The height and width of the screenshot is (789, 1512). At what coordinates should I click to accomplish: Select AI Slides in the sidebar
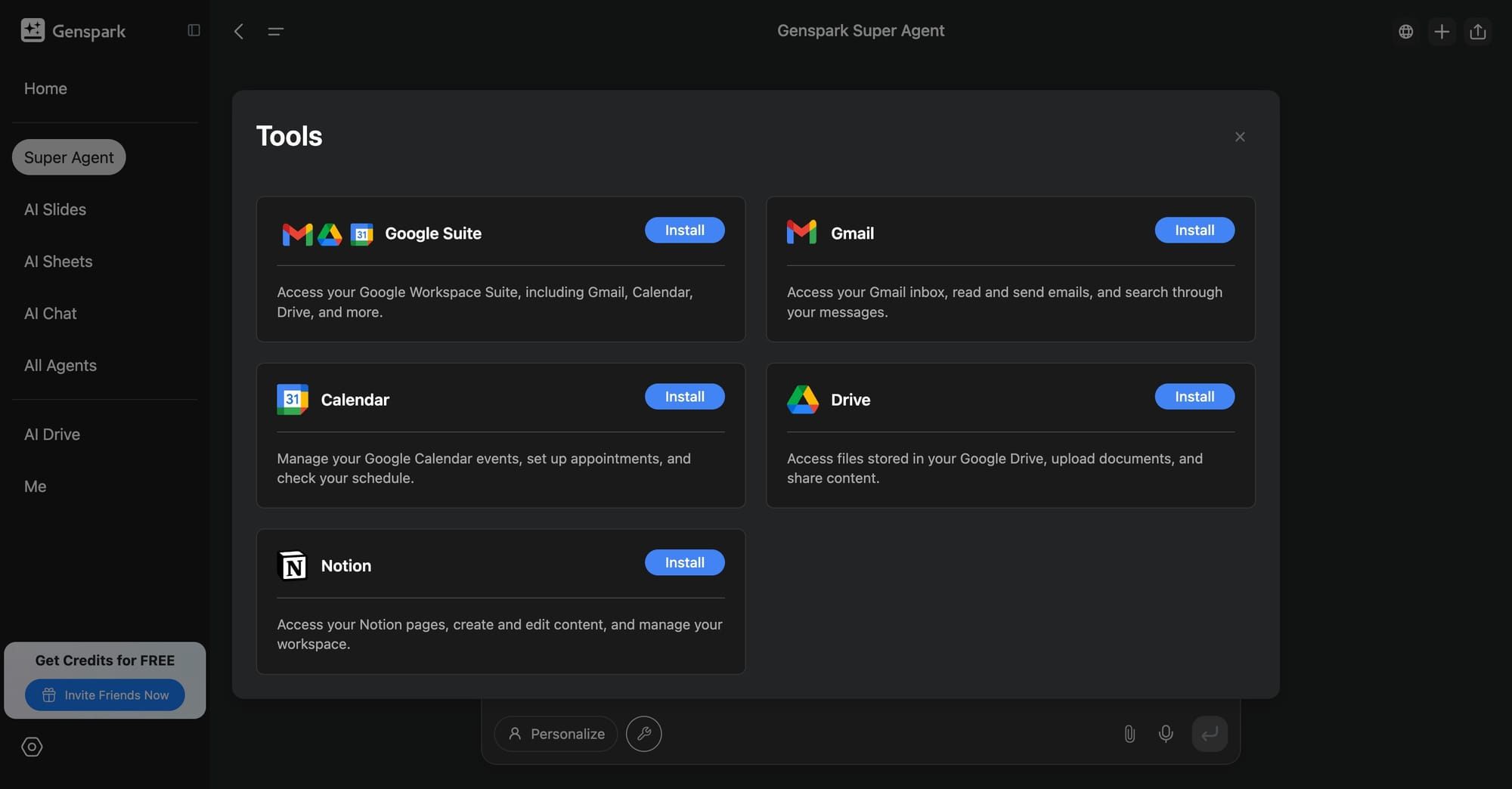(x=54, y=209)
